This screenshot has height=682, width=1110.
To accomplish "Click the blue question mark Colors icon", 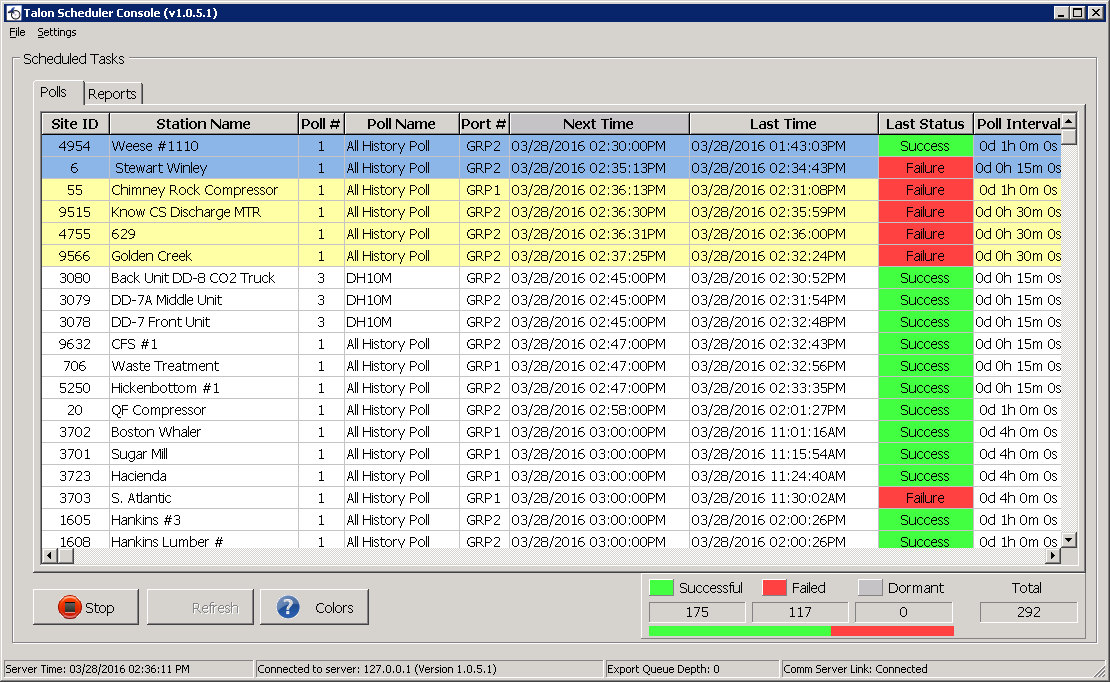I will (x=288, y=607).
